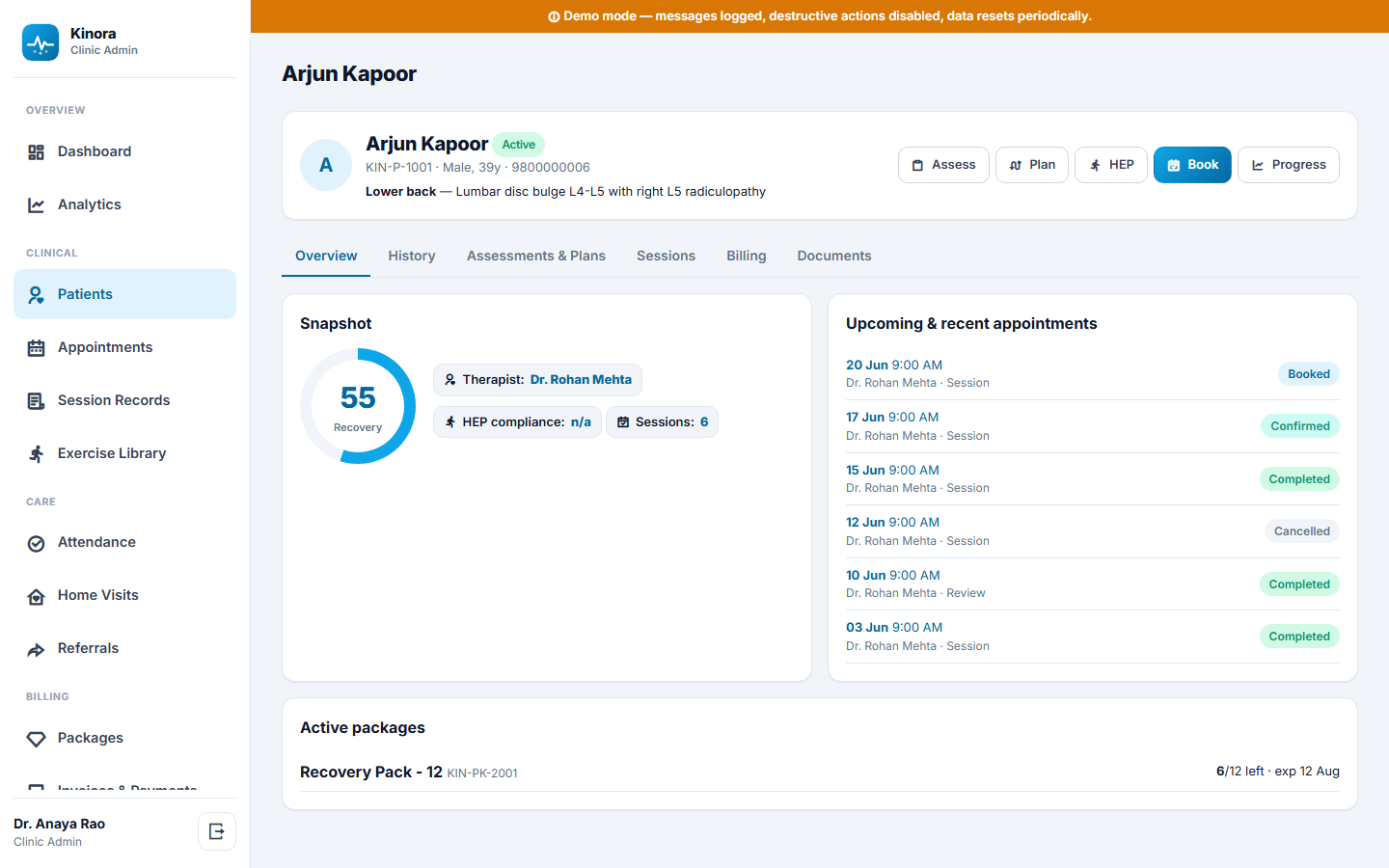Viewport: 1389px width, 868px height.
Task: Open Session Records section
Action: click(124, 400)
